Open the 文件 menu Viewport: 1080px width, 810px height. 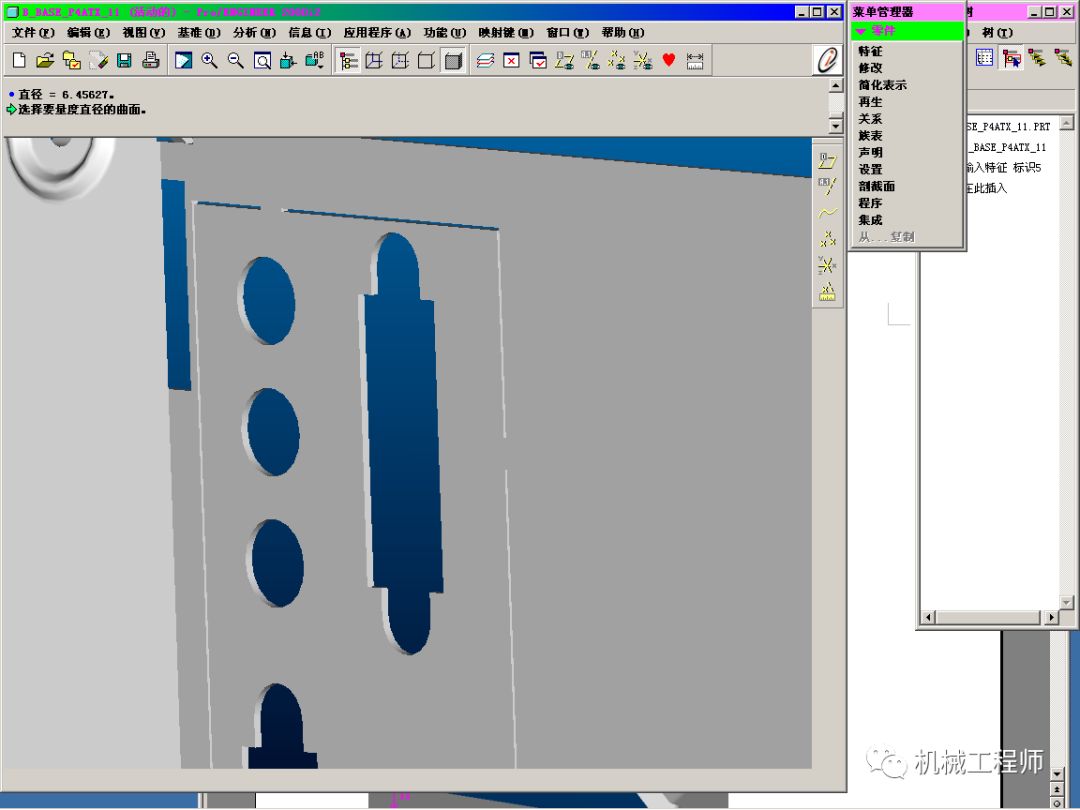[33, 32]
